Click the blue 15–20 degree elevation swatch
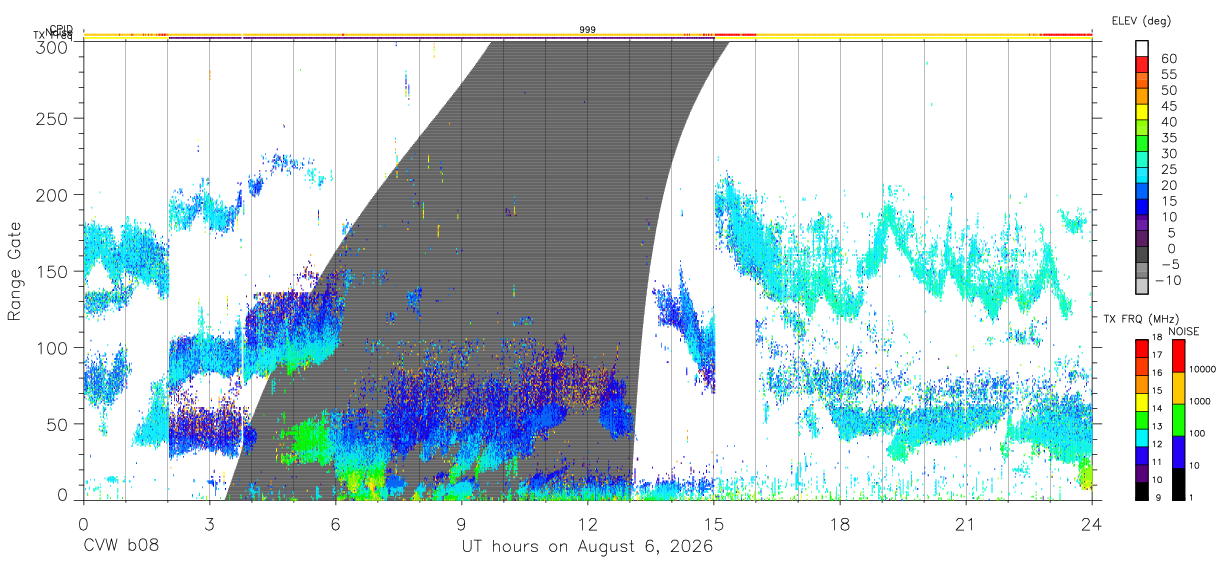1228x567 pixels. click(x=1141, y=193)
